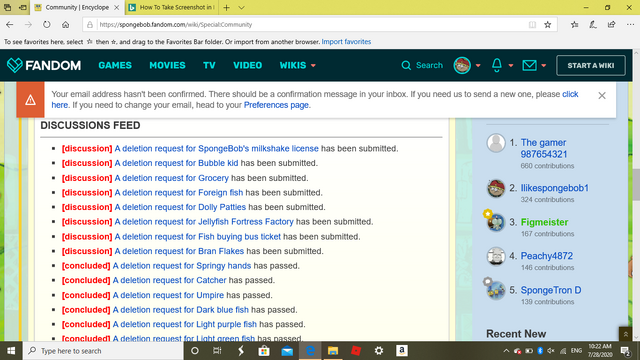Open Task View in taskbar
This screenshot has height=360, width=640.
coord(217,351)
